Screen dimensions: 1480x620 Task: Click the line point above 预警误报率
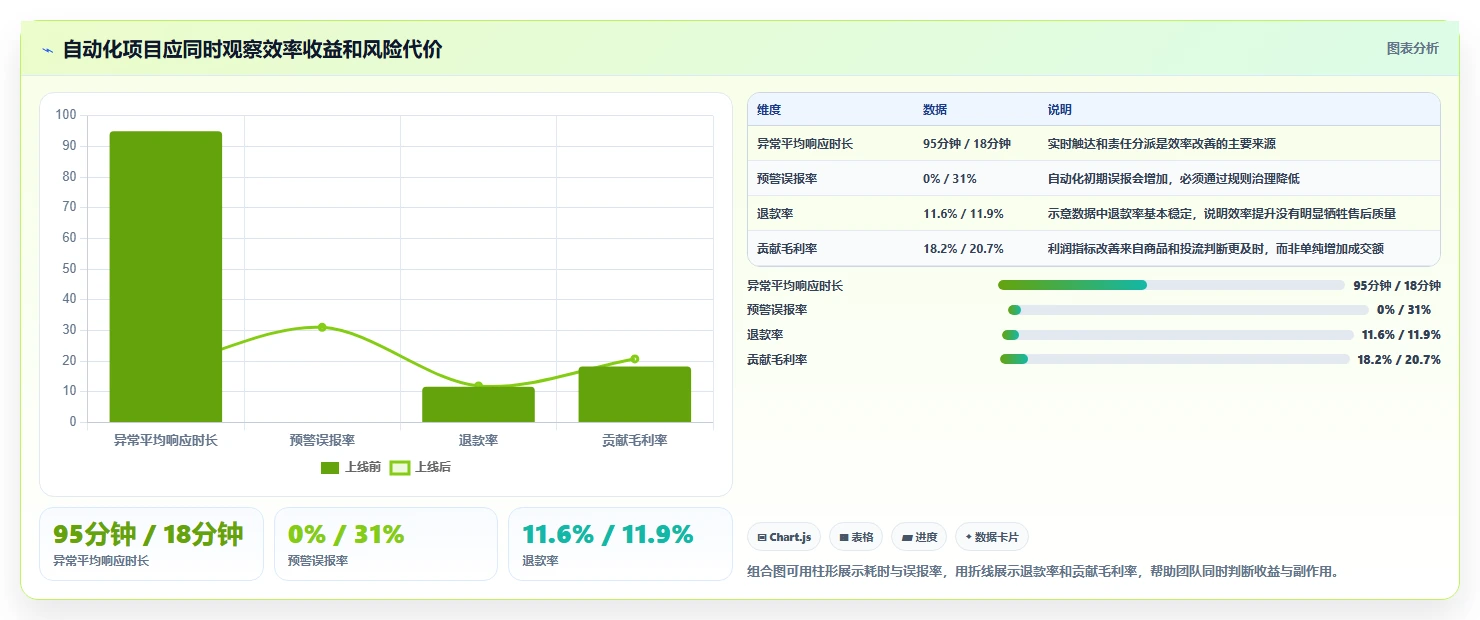322,327
